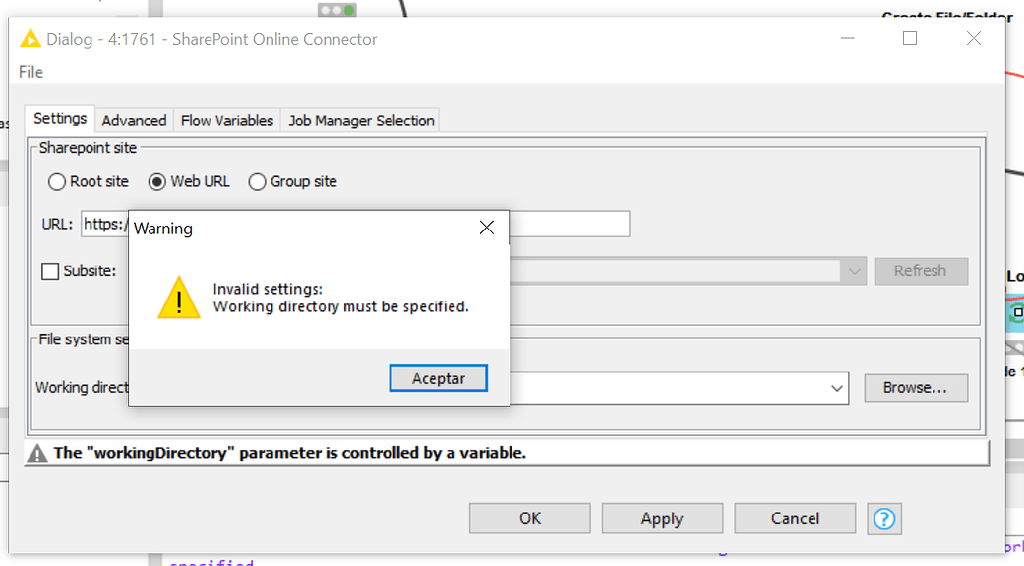Expand the Subsite dropdown arrow
The width and height of the screenshot is (1024, 566).
pyautogui.click(x=854, y=271)
